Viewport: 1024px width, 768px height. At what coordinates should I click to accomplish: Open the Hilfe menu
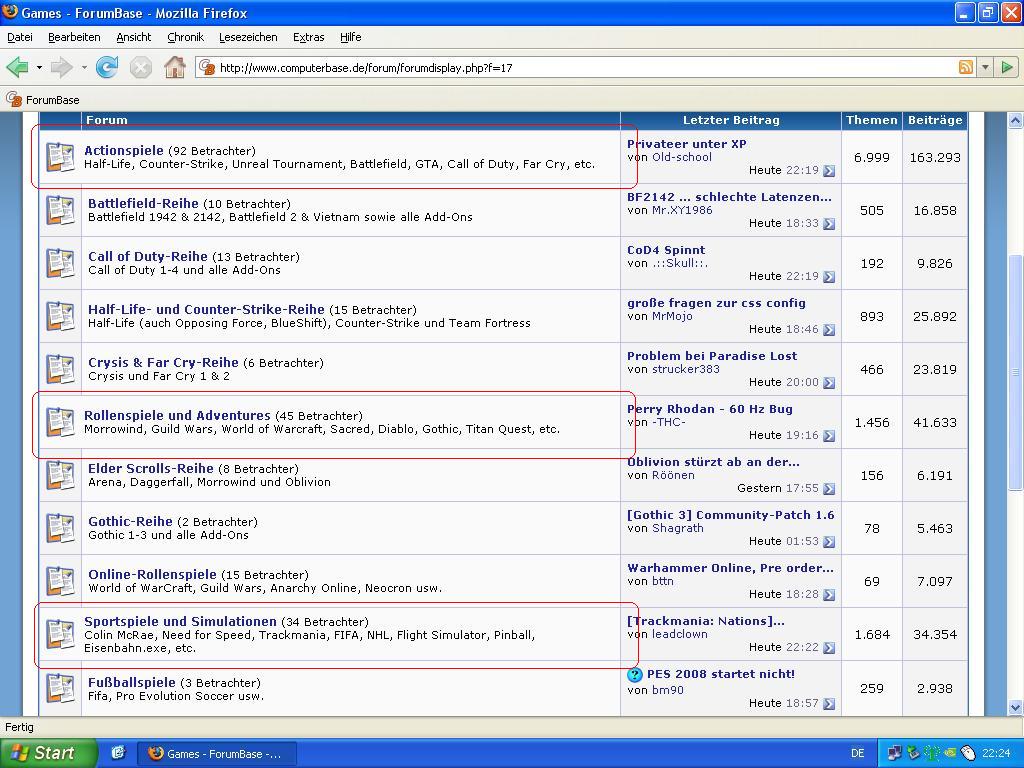click(x=351, y=37)
